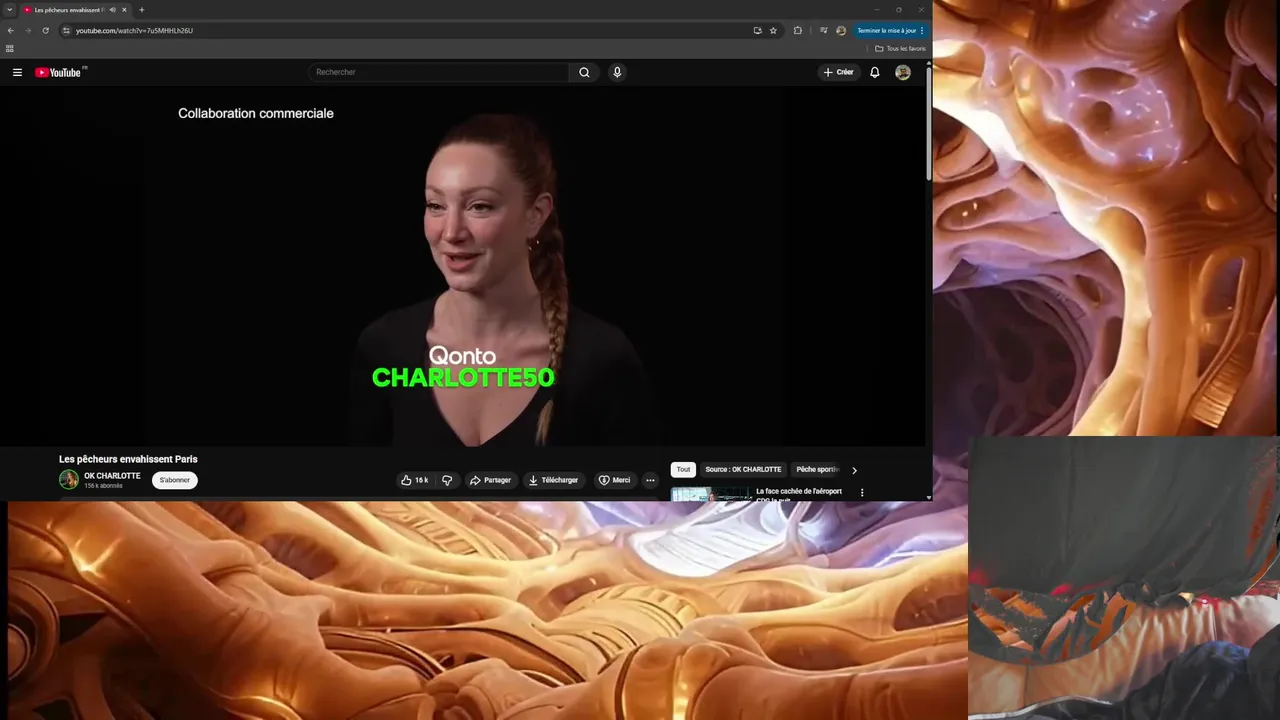Click the magnifier search button
The width and height of the screenshot is (1280, 720).
(584, 72)
